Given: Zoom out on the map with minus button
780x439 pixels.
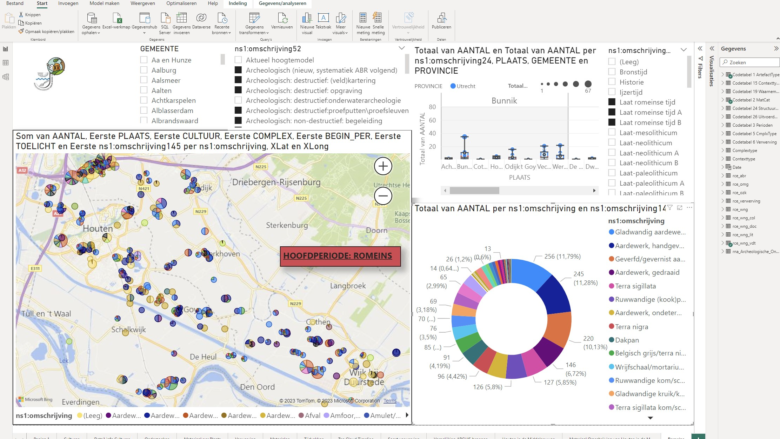Looking at the screenshot, I should [383, 196].
